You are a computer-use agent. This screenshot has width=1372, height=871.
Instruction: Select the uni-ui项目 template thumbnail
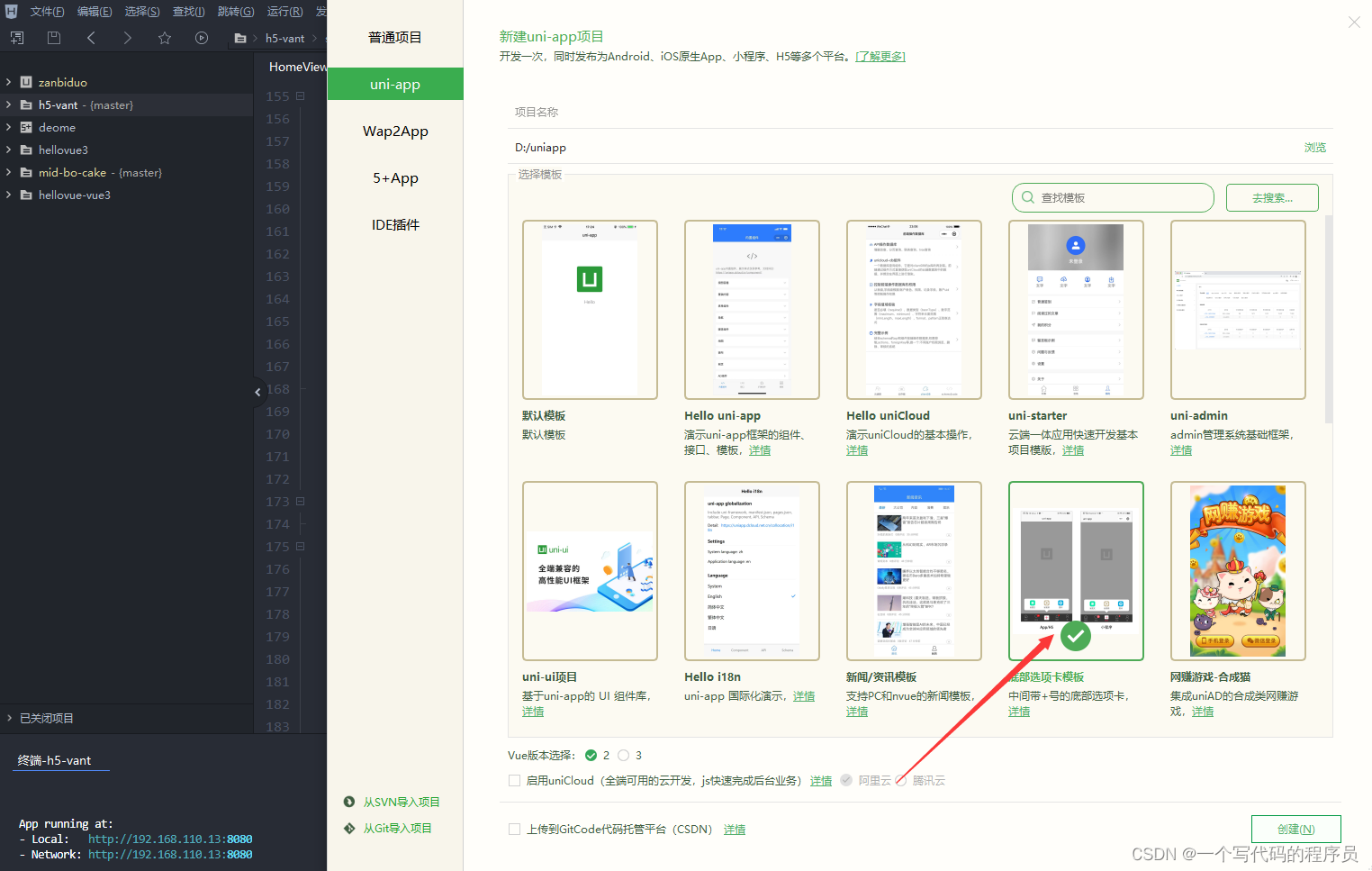click(590, 571)
